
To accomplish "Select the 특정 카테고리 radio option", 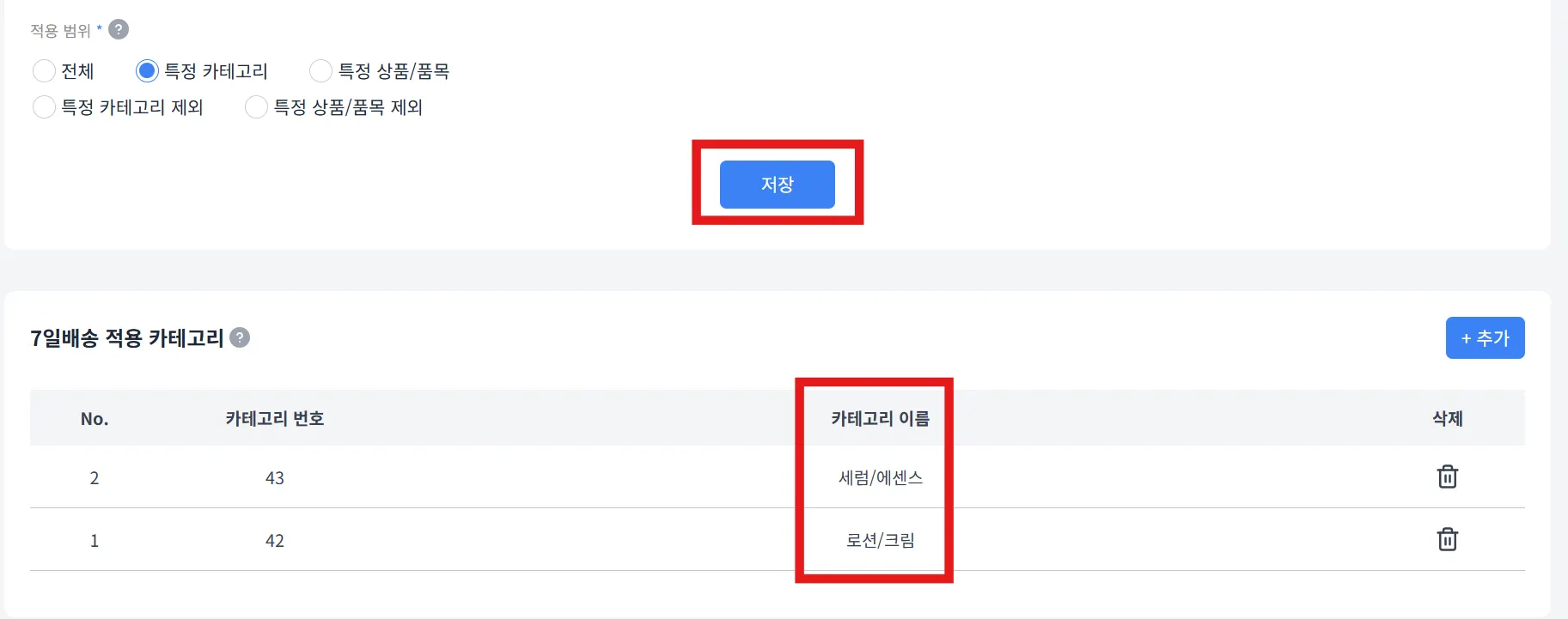I will click(x=147, y=71).
